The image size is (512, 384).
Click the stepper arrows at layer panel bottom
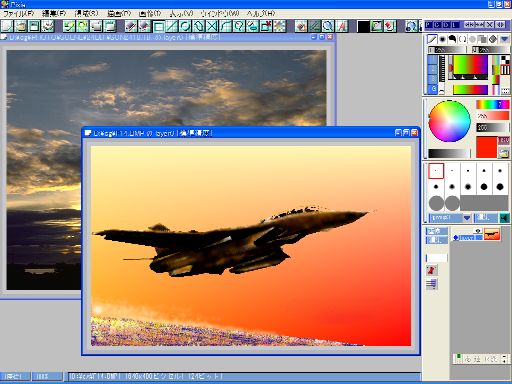(x=504, y=359)
